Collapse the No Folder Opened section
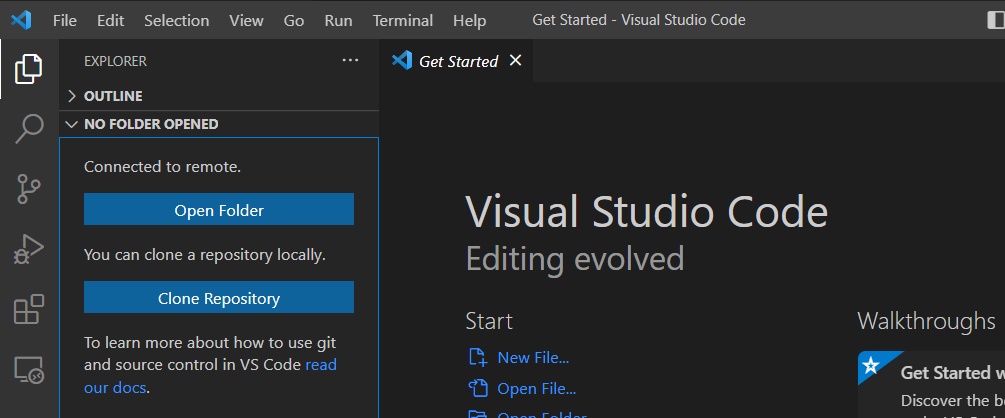The image size is (1005, 418). [x=150, y=124]
